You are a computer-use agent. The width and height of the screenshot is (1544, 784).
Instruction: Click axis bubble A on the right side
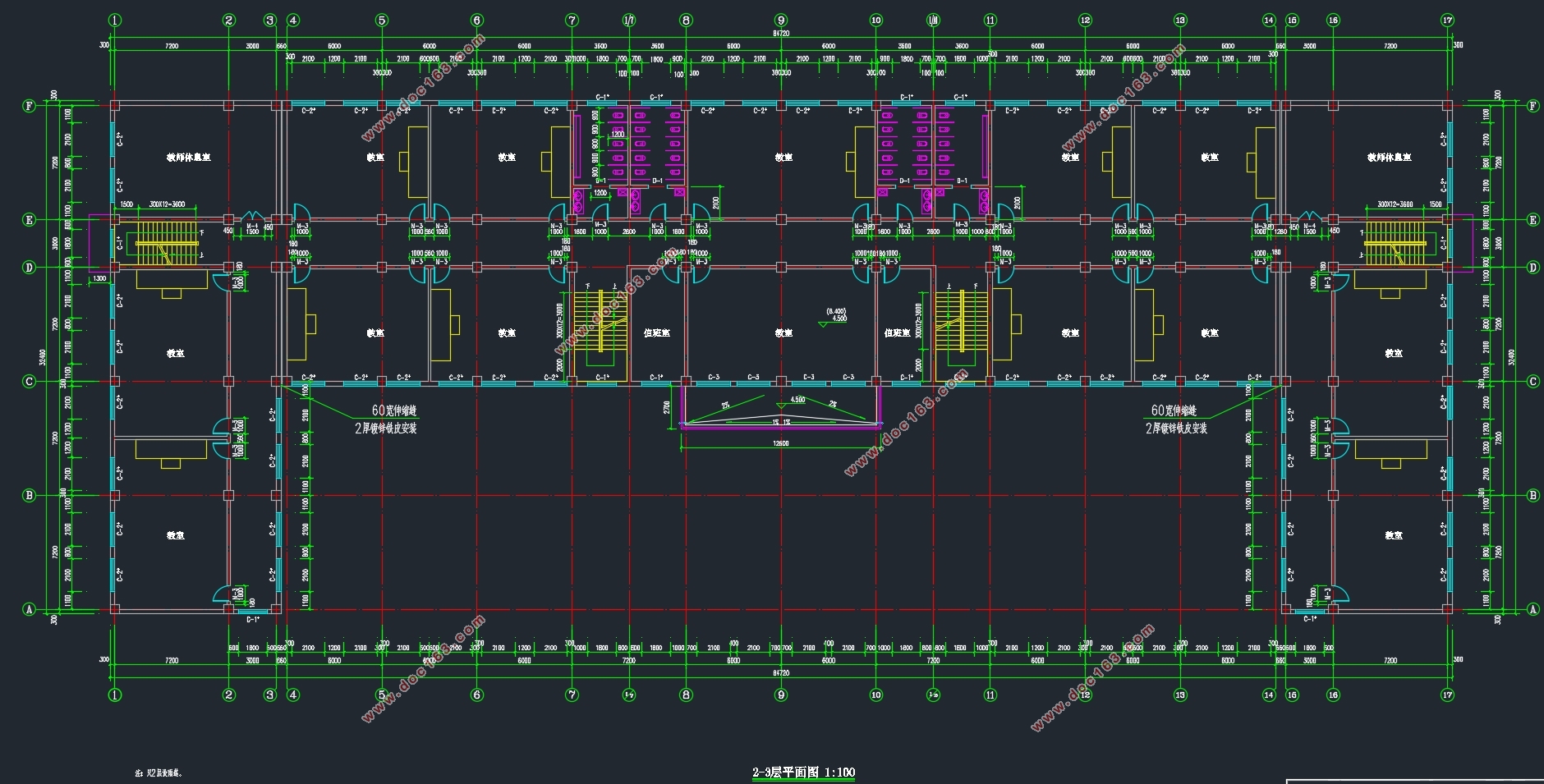pyautogui.click(x=1533, y=609)
